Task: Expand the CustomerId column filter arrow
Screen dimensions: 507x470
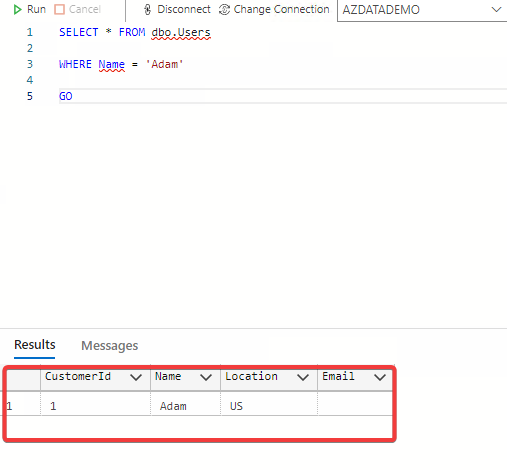Action: pyautogui.click(x=136, y=377)
